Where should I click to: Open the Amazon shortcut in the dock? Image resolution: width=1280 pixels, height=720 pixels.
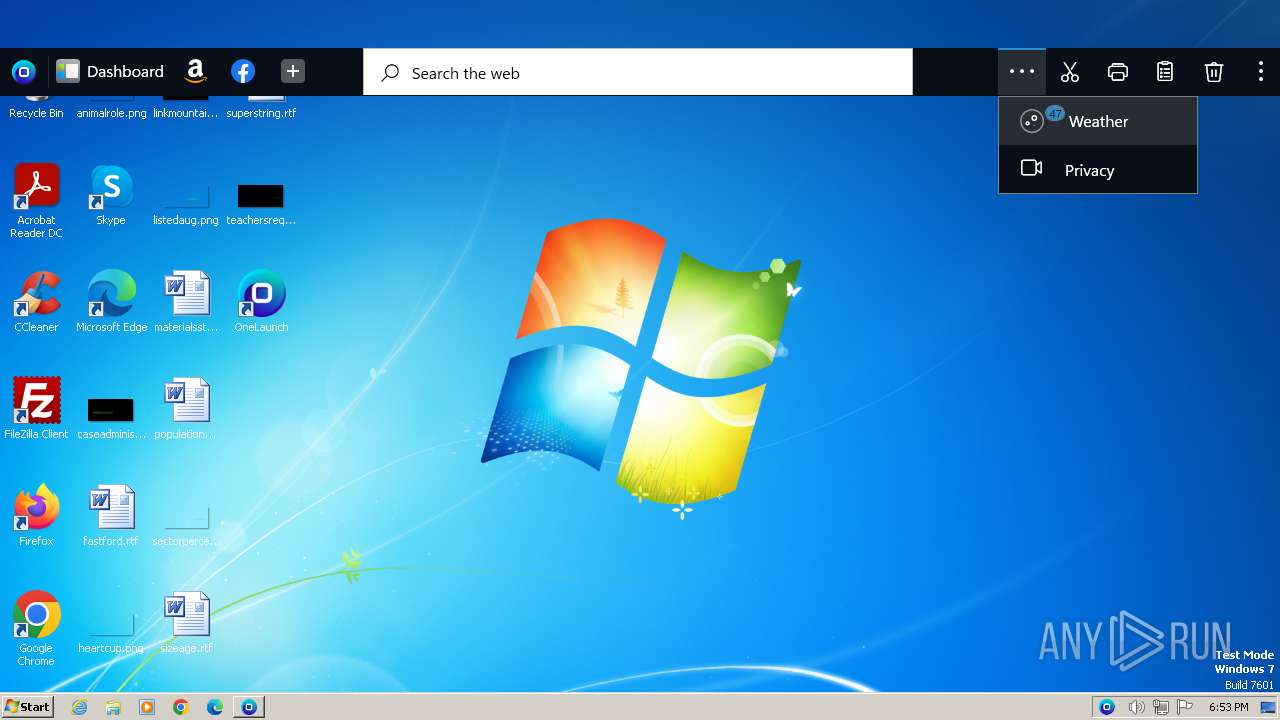coord(196,72)
